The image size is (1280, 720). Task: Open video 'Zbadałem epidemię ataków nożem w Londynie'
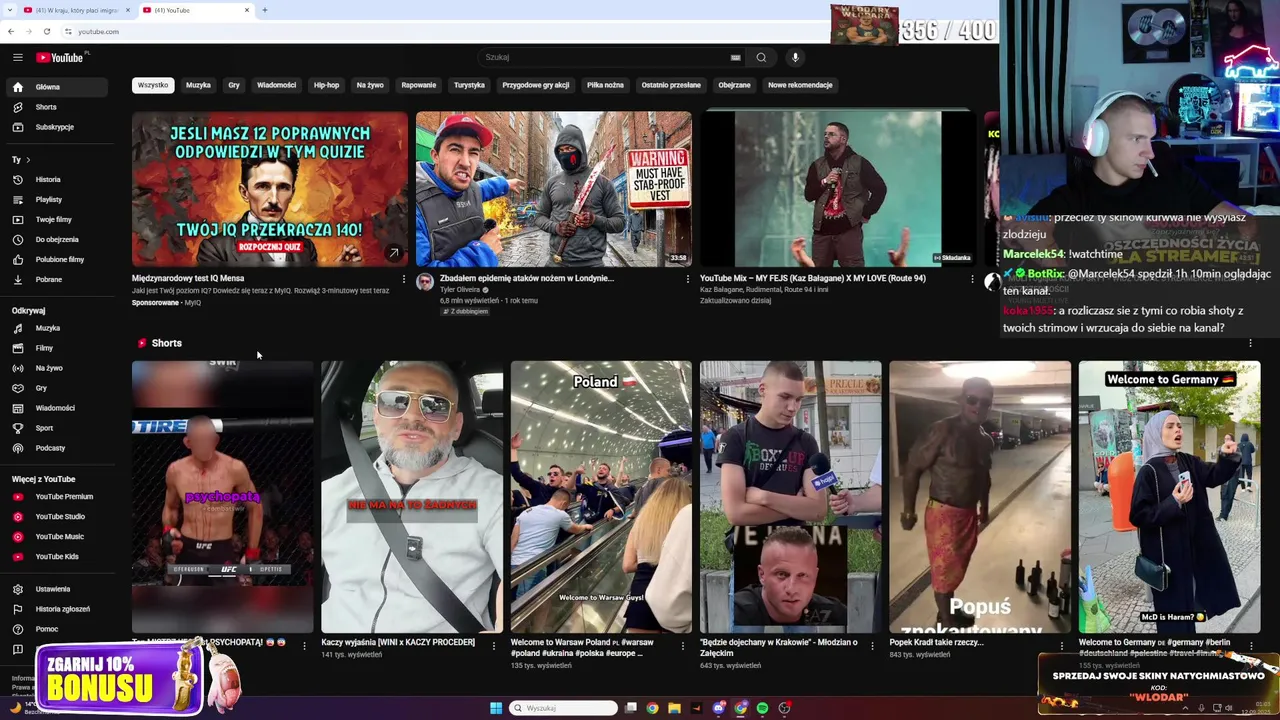click(527, 279)
